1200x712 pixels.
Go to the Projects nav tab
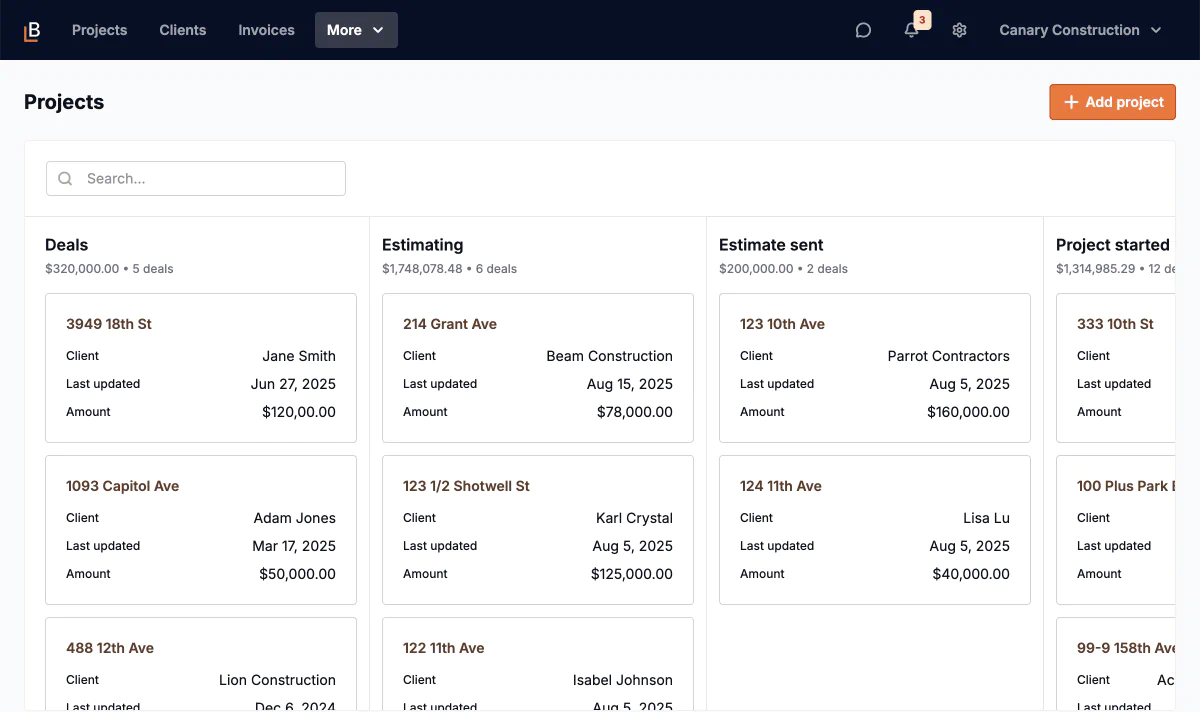[x=100, y=30]
